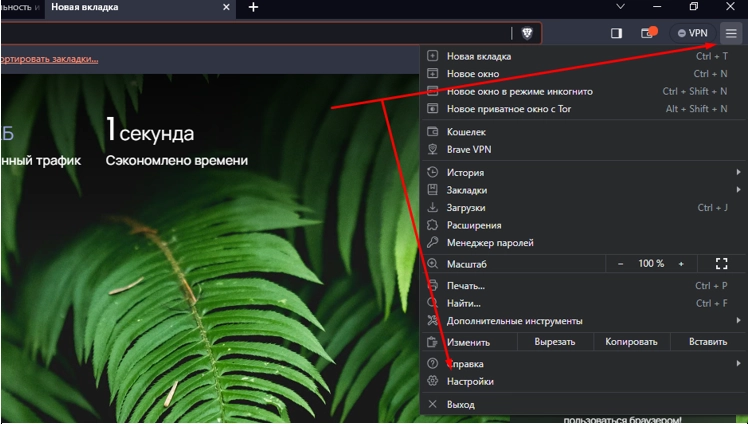The width and height of the screenshot is (748, 424).
Task: Click the history clock icon
Action: 432,172
